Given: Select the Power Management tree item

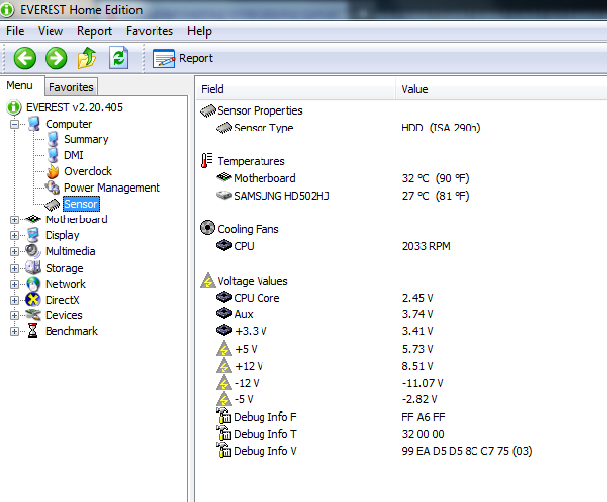Looking at the screenshot, I should (111, 188).
